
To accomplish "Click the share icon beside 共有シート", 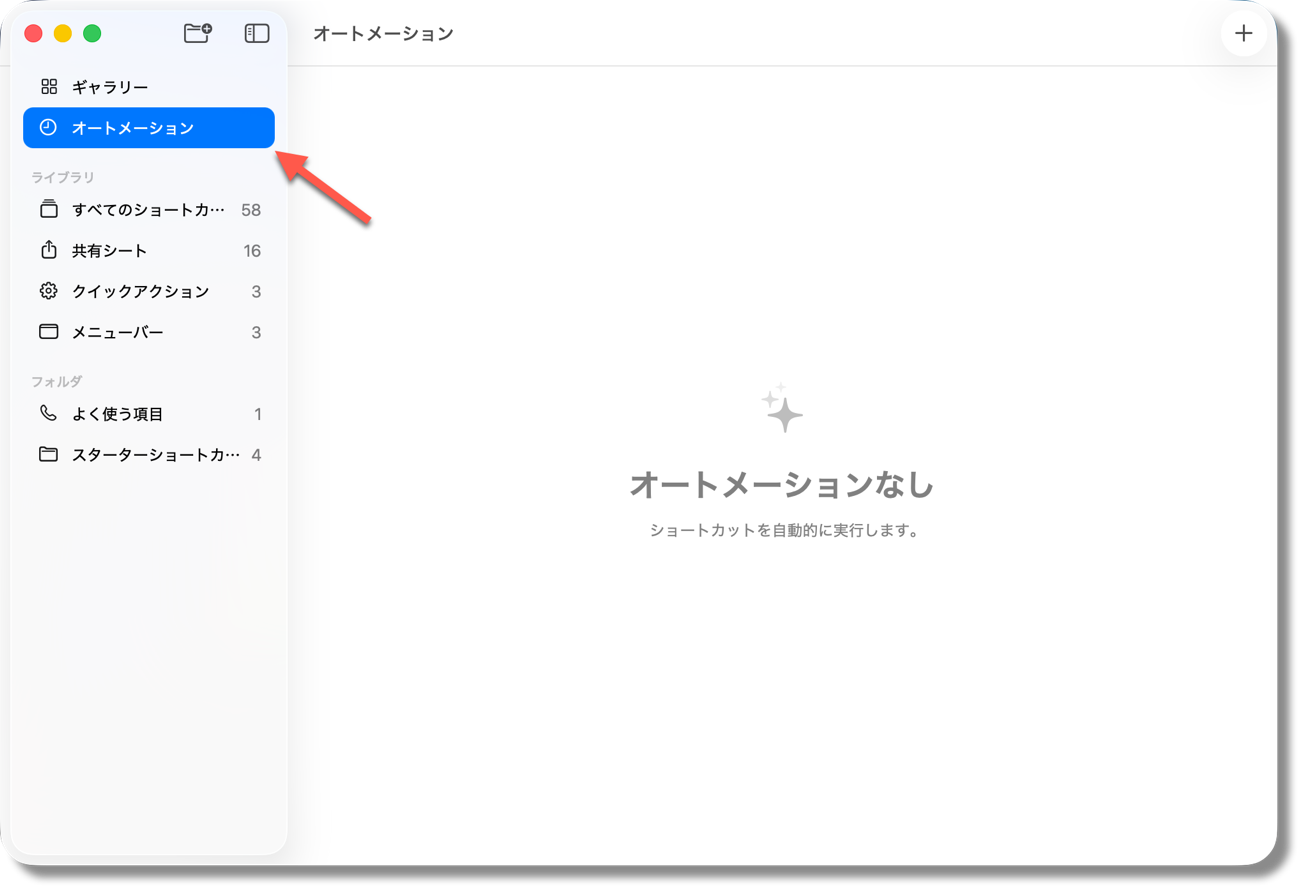I will (48, 250).
